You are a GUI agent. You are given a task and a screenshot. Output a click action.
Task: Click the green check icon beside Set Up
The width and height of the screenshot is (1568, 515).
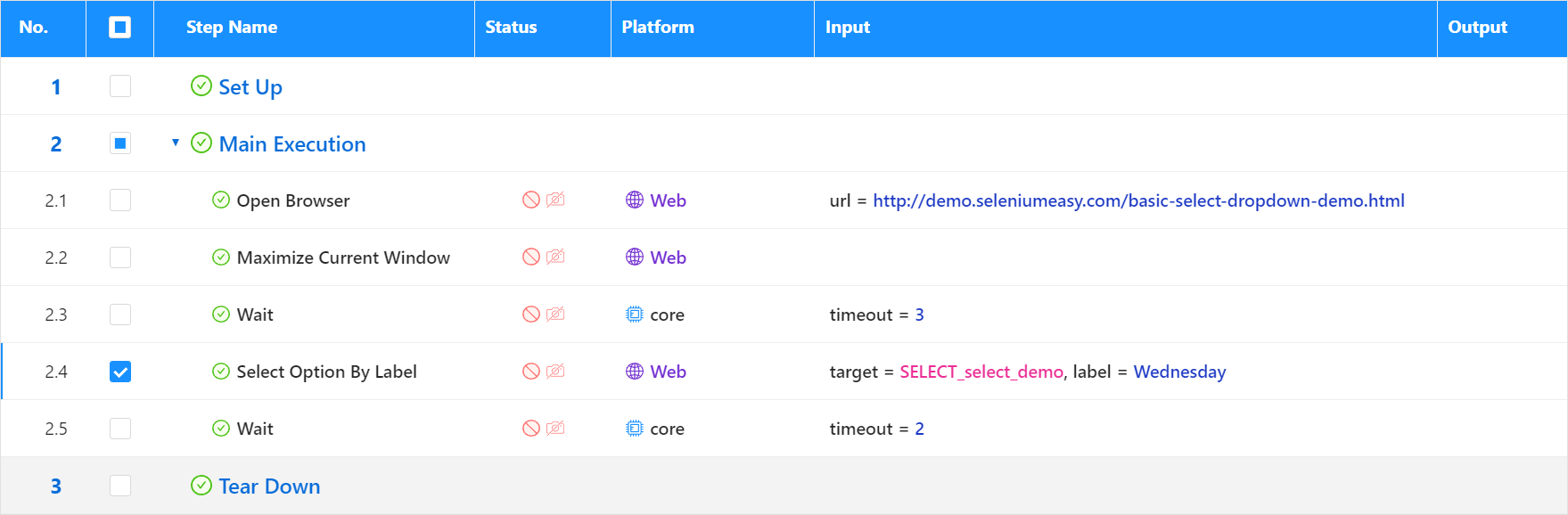201,86
